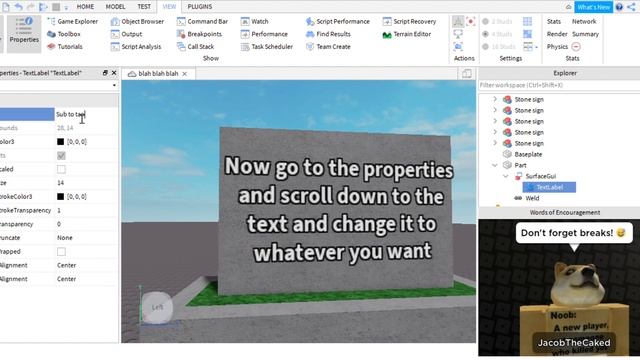
Task: Open the Toolbox
Action: pos(64,34)
